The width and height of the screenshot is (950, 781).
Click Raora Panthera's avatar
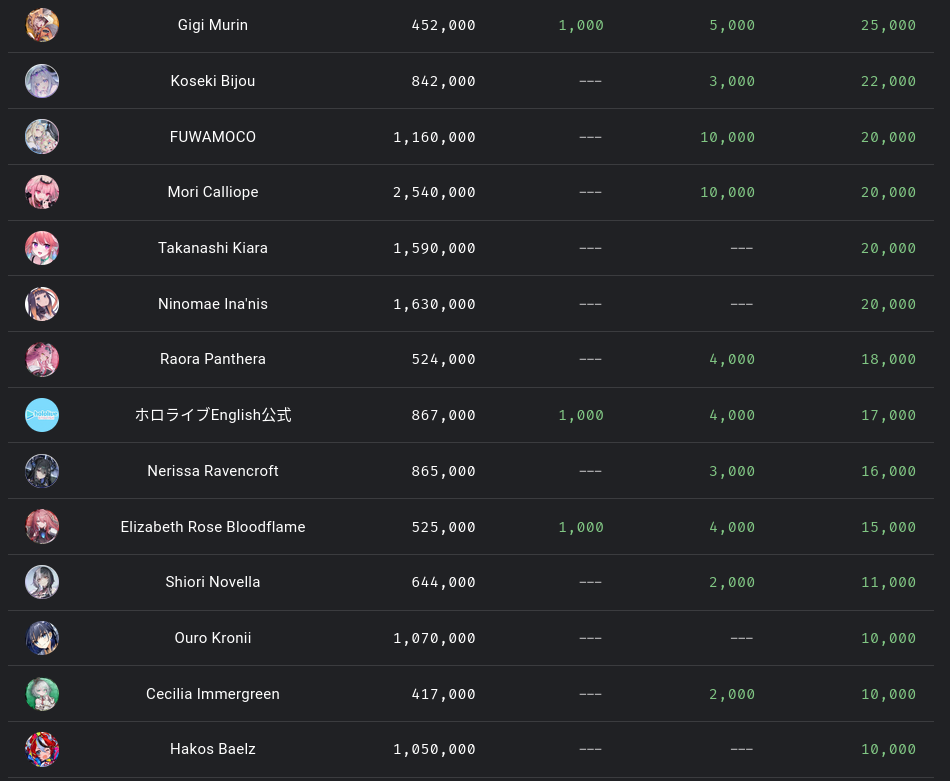pos(42,359)
